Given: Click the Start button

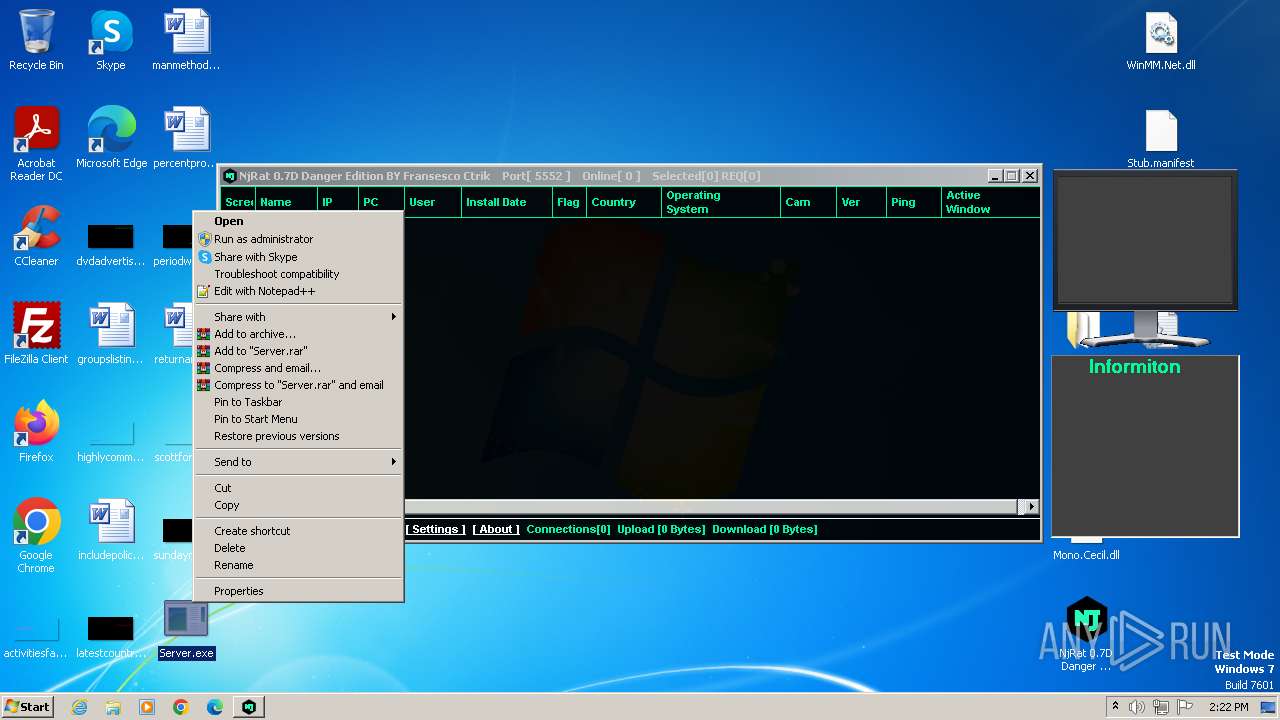Looking at the screenshot, I should click(28, 707).
